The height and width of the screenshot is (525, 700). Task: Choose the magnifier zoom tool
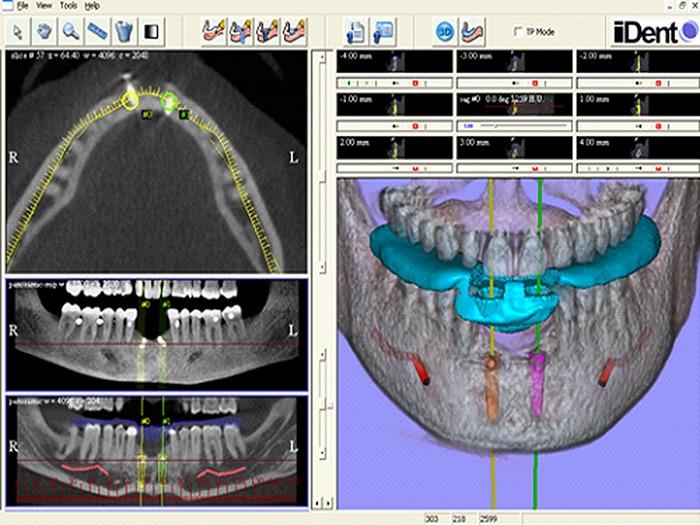(x=71, y=31)
